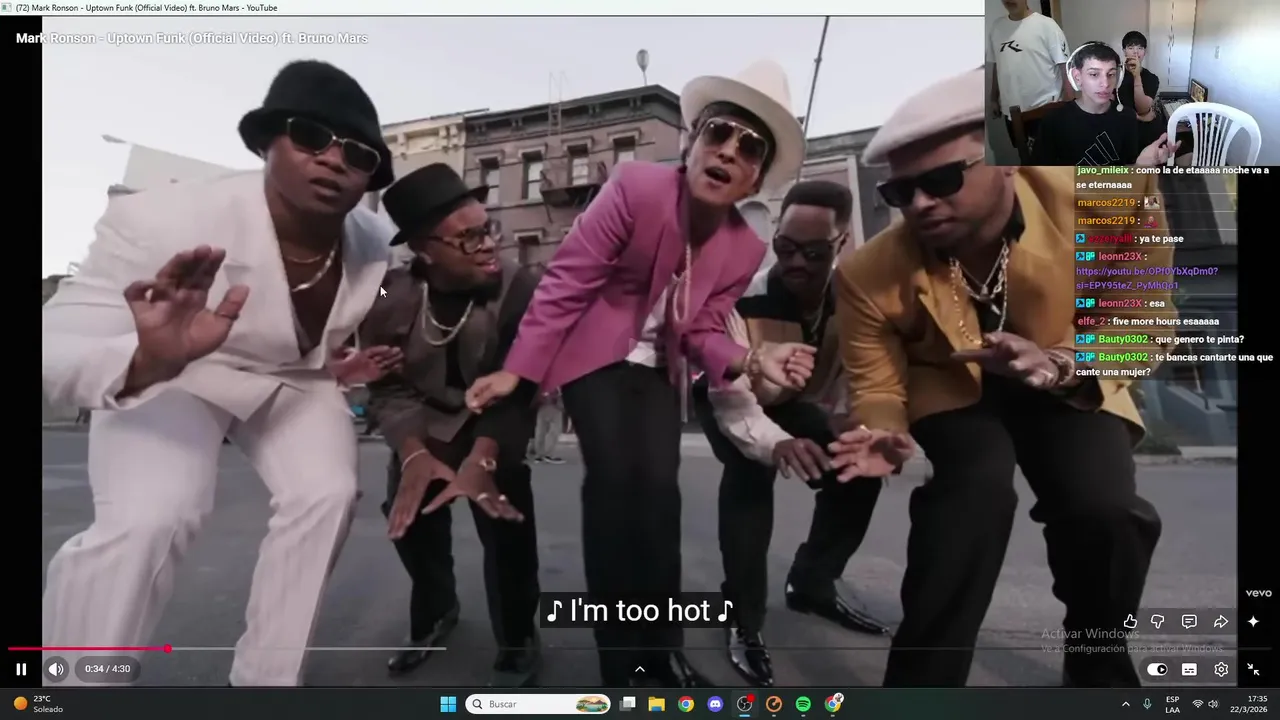
Task: Open the youtu.be link posted by leonn23X
Action: pyautogui.click(x=1147, y=278)
